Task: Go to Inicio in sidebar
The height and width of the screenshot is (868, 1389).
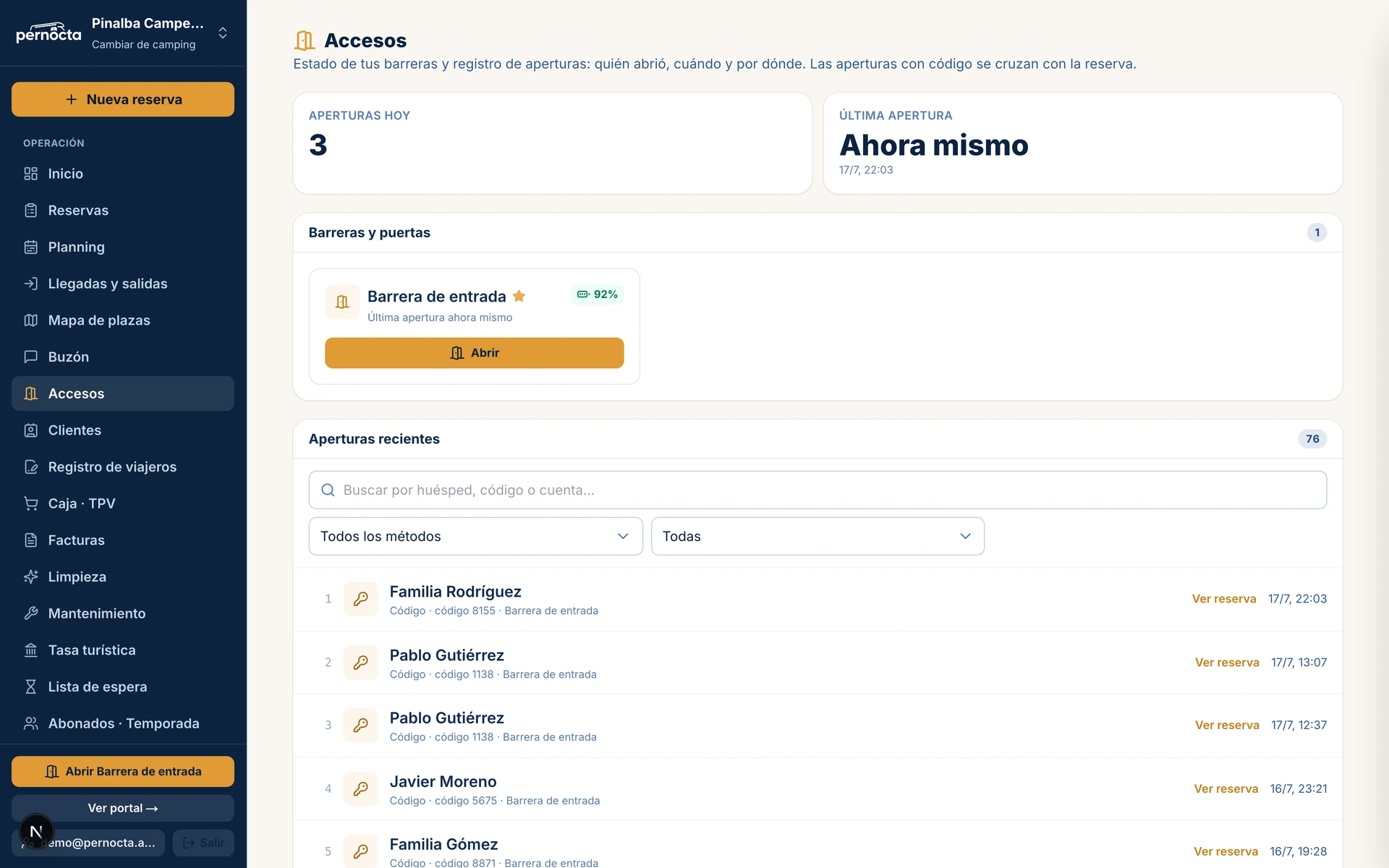Action: 123,174
